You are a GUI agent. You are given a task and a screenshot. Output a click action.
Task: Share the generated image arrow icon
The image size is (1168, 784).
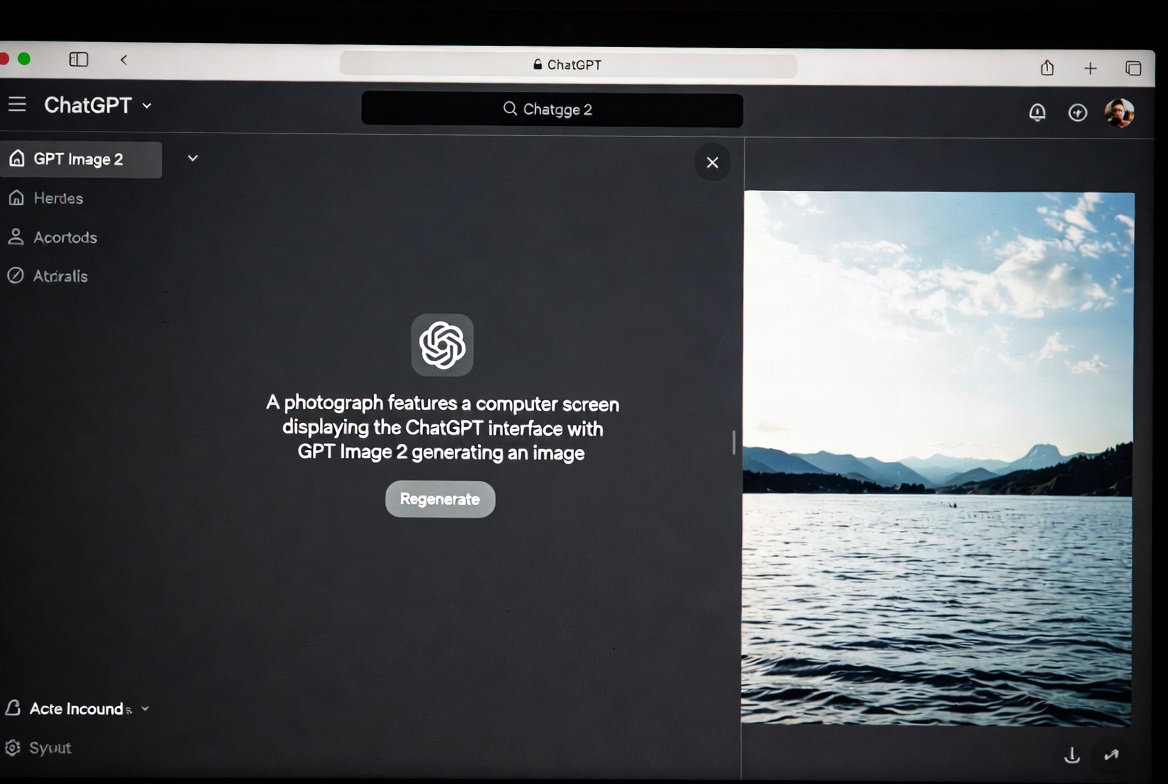pyautogui.click(x=1111, y=755)
